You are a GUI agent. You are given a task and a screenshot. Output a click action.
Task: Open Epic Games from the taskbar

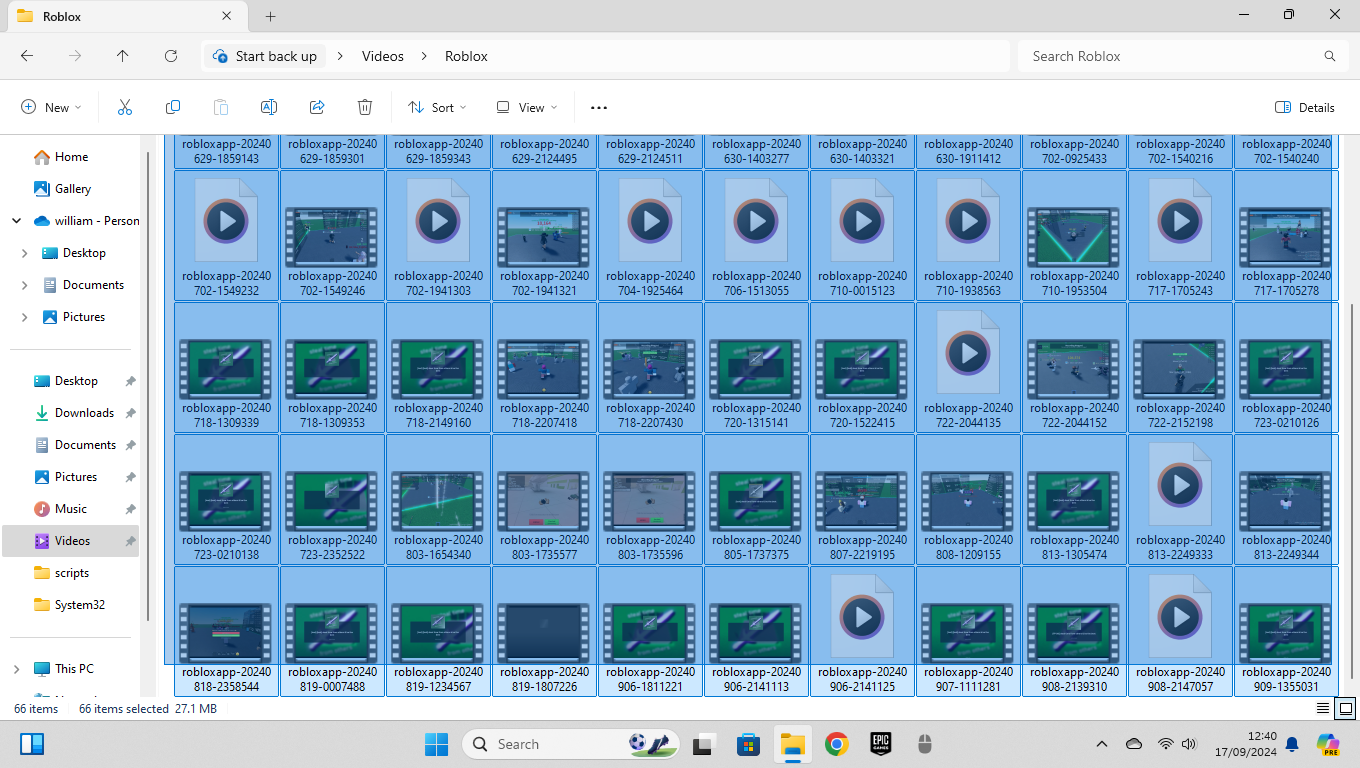click(x=881, y=744)
